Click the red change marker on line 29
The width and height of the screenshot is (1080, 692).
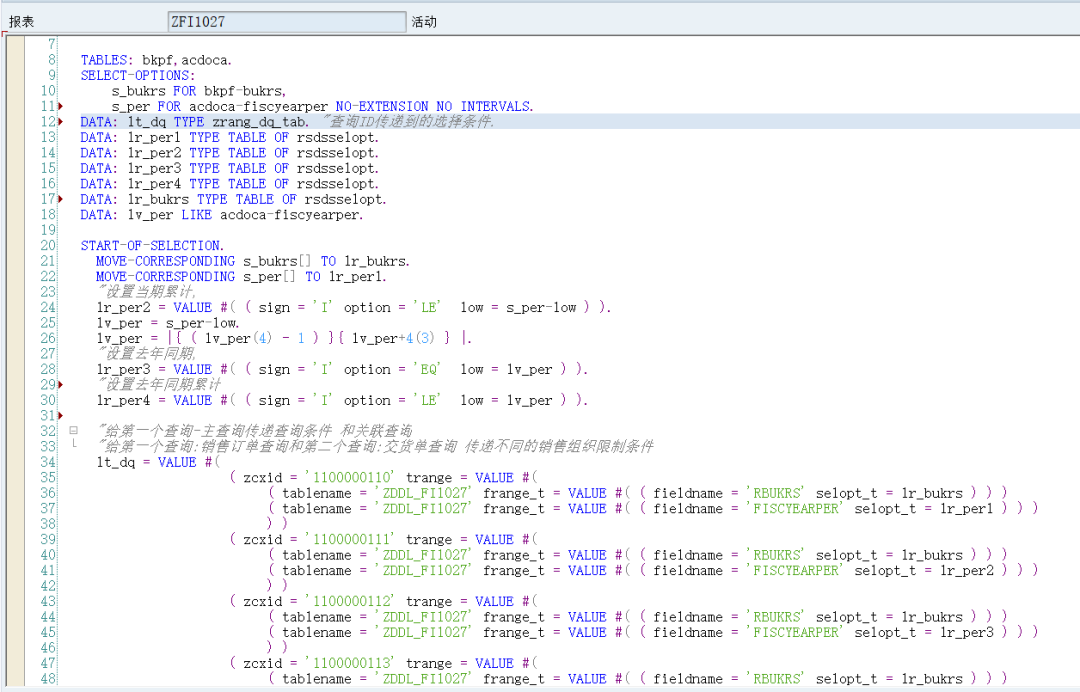tap(61, 385)
